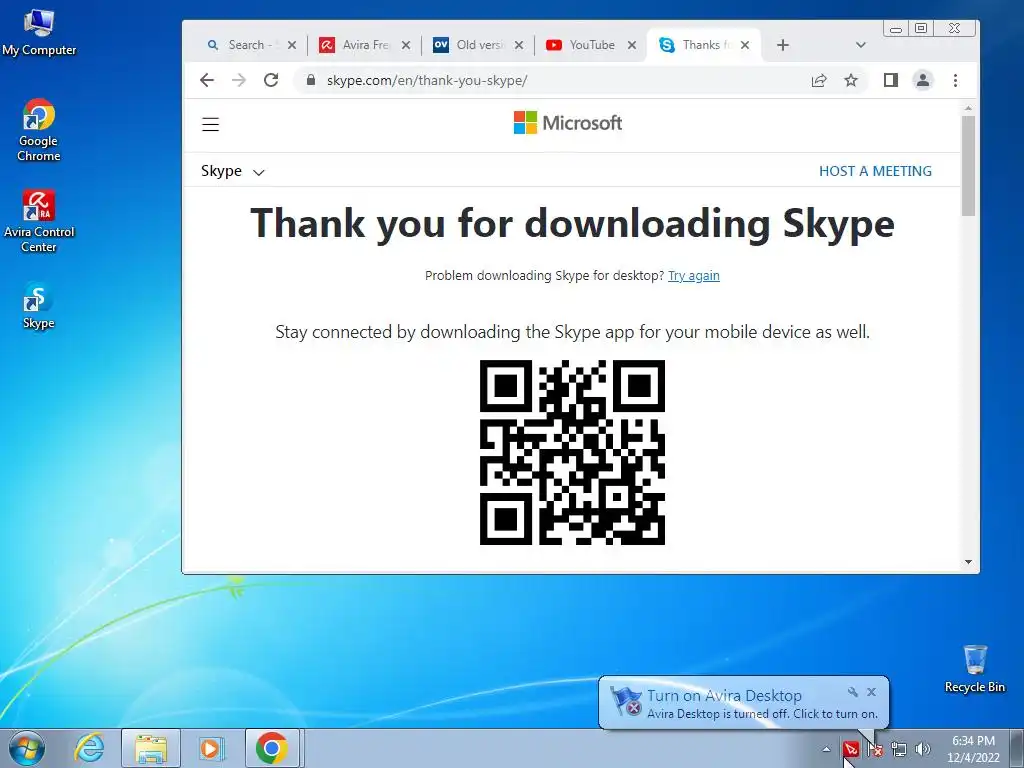Click the browser forward arrow

point(239,80)
